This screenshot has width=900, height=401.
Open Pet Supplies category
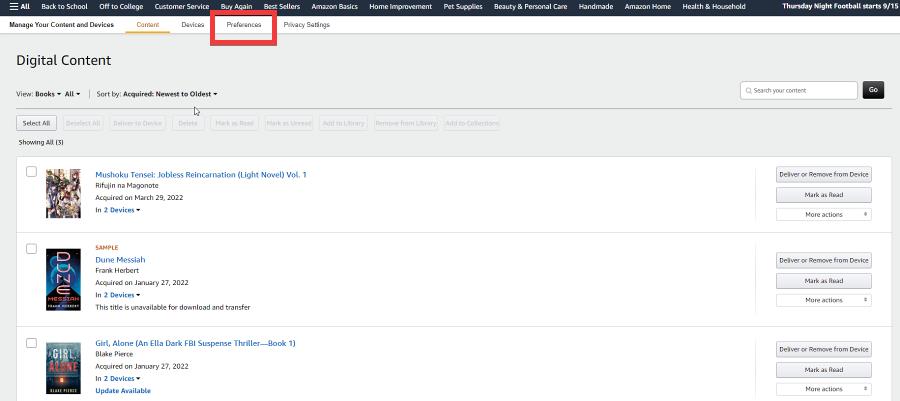[x=463, y=6]
